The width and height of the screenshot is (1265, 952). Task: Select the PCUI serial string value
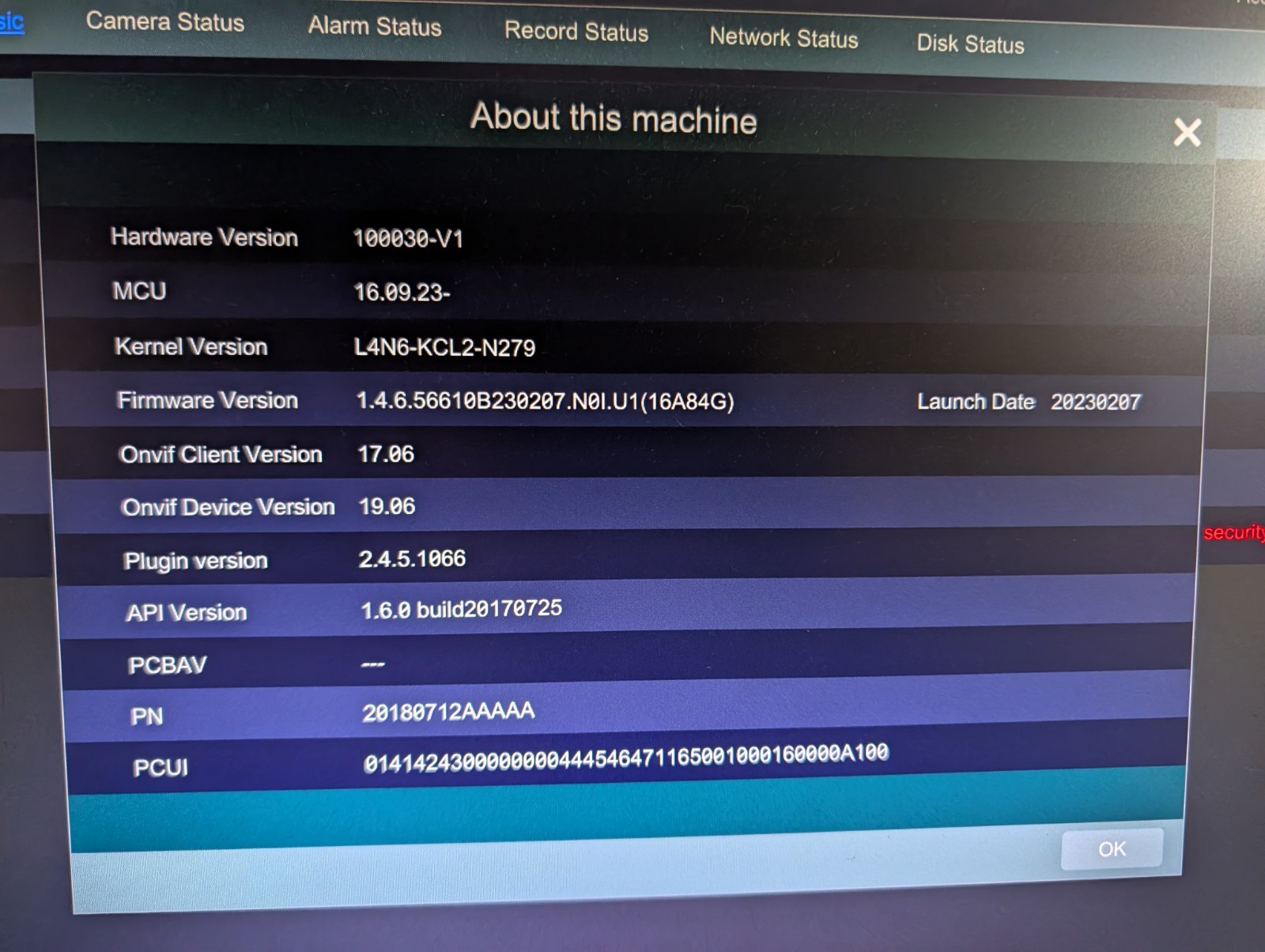[626, 757]
